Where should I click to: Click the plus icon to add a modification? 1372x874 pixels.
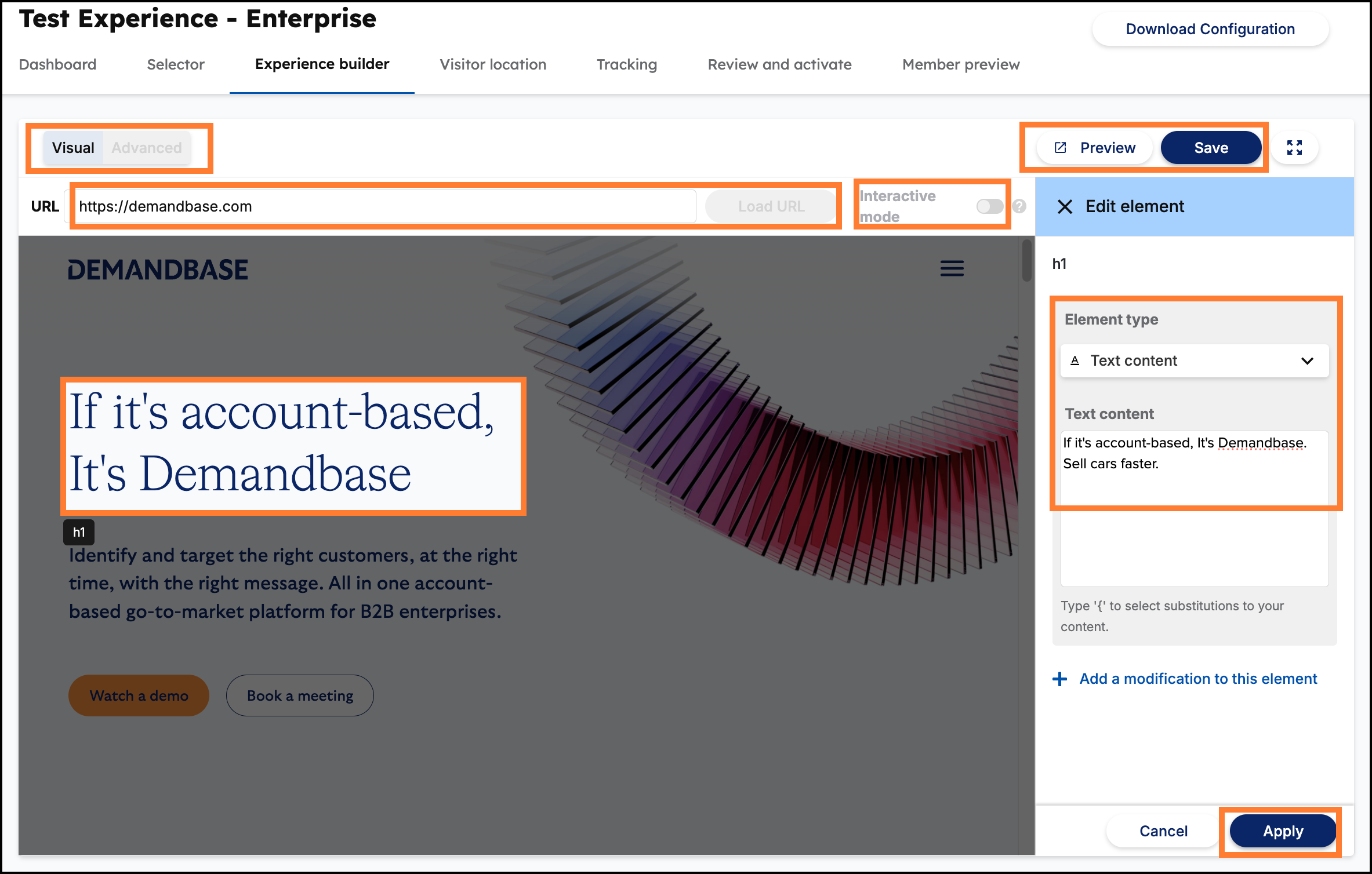click(1059, 679)
